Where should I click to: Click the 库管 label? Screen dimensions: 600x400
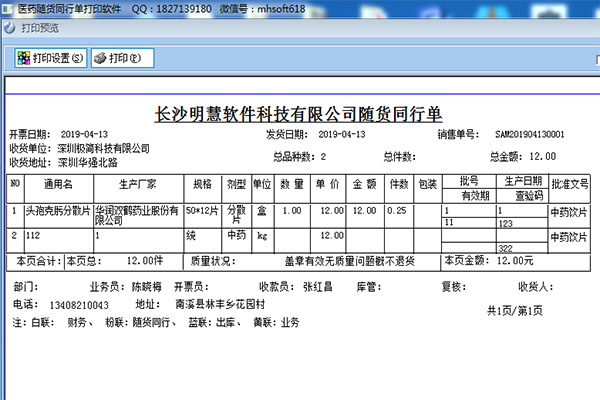click(x=369, y=287)
